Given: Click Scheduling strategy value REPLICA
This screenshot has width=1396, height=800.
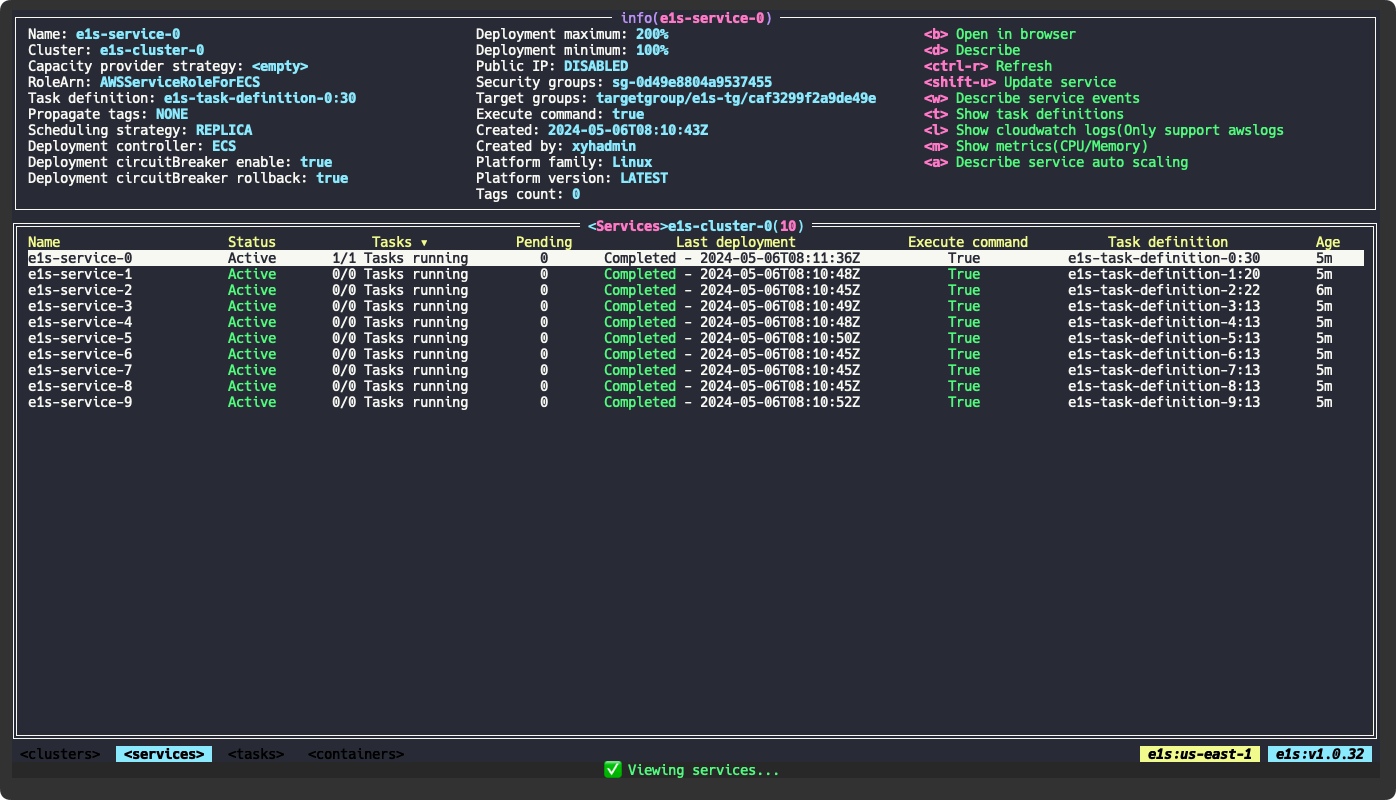Looking at the screenshot, I should pyautogui.click(x=224, y=130).
